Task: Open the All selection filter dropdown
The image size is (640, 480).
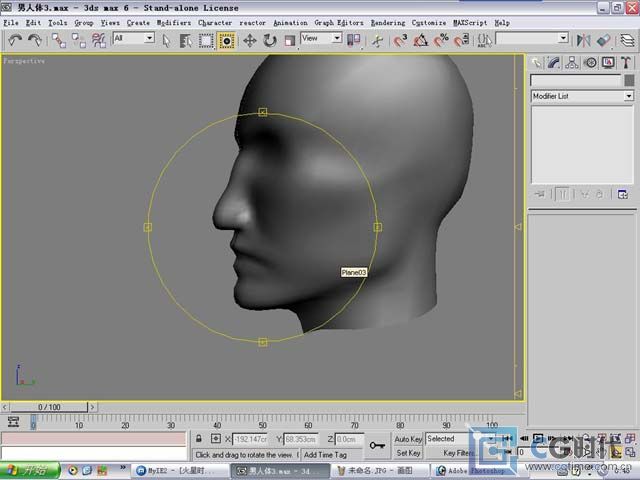Action: click(133, 38)
